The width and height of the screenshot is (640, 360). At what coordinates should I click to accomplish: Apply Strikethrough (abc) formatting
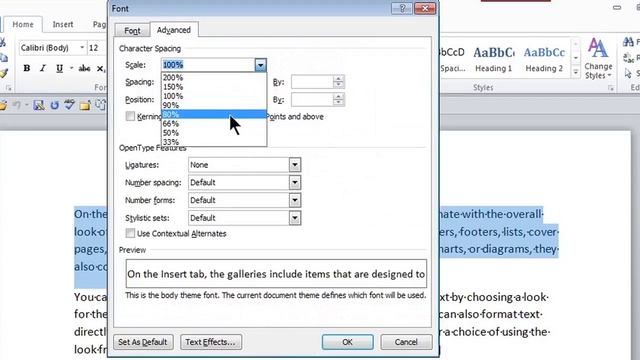point(84,68)
